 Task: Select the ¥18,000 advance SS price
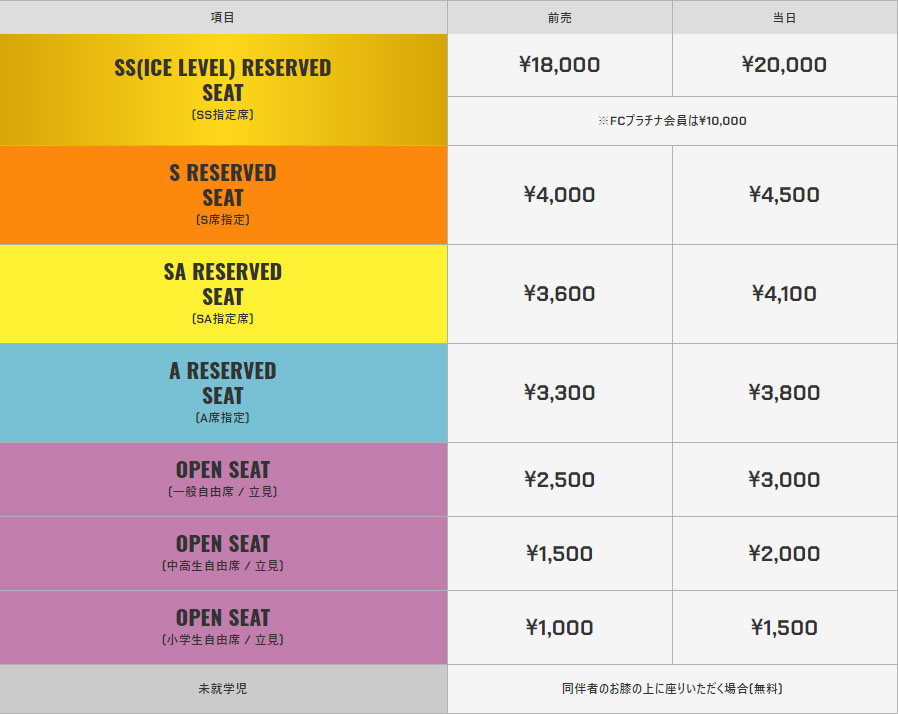pos(560,65)
